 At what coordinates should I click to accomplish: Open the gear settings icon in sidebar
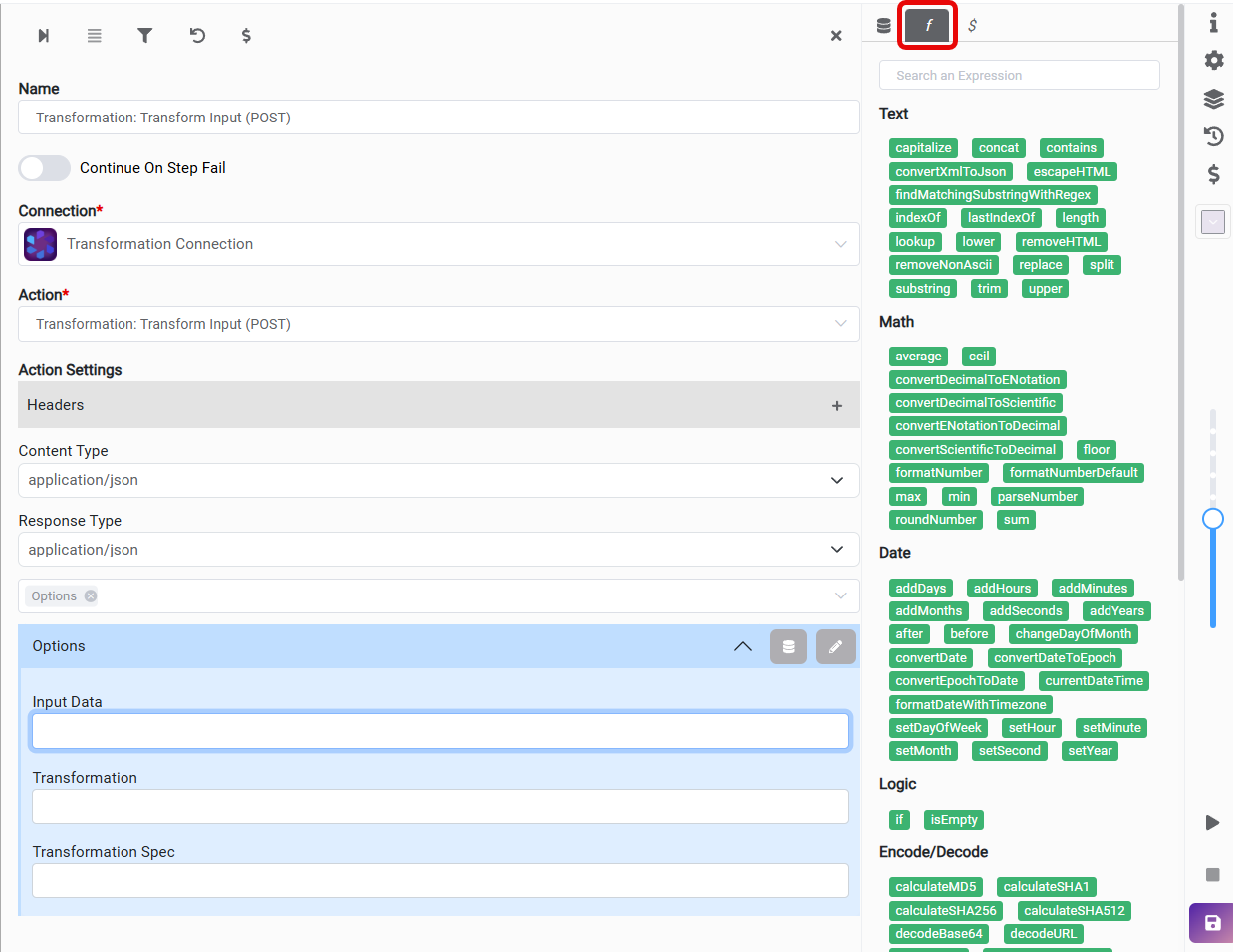click(x=1213, y=60)
